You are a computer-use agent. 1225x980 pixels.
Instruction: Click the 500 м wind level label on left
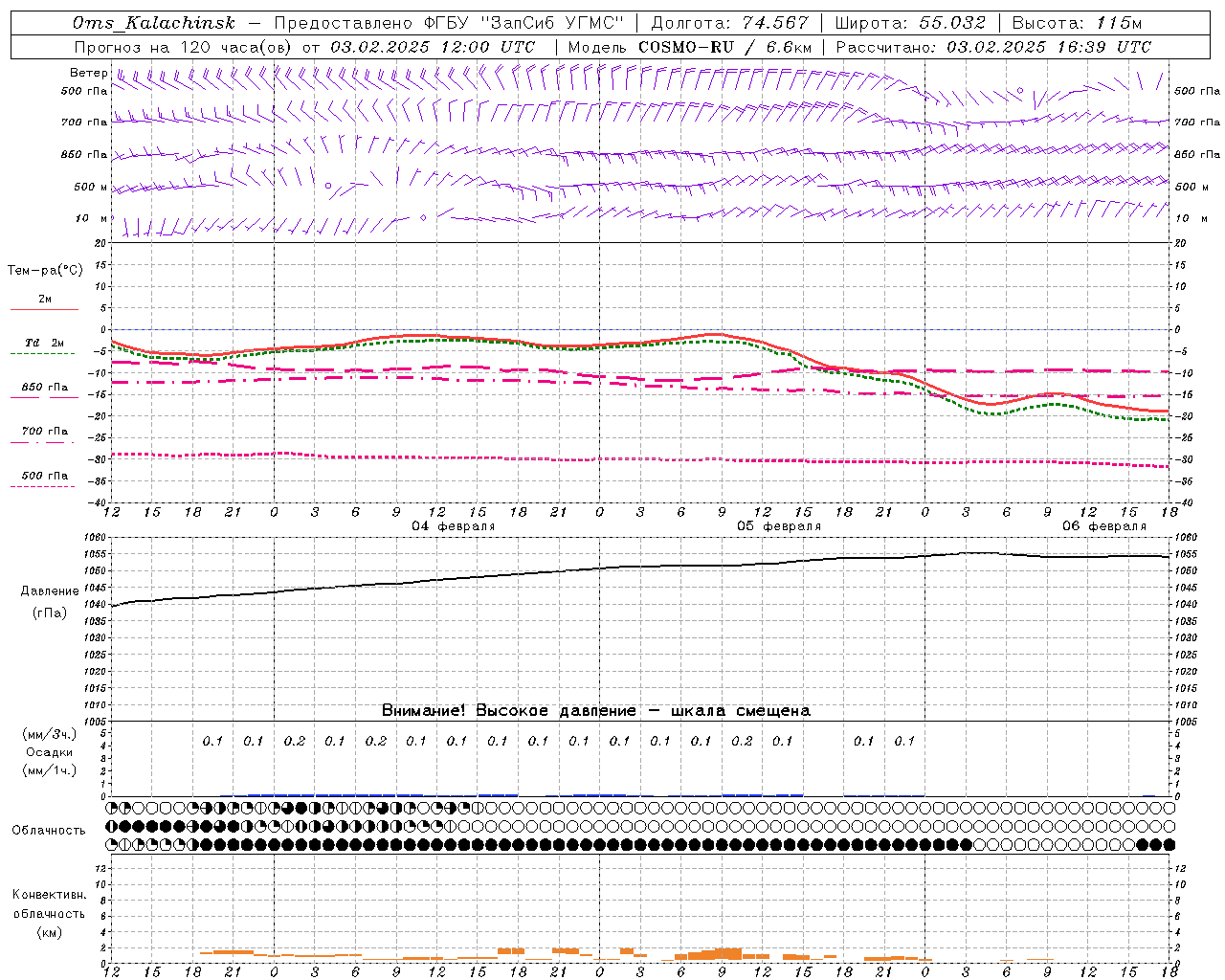(x=91, y=187)
